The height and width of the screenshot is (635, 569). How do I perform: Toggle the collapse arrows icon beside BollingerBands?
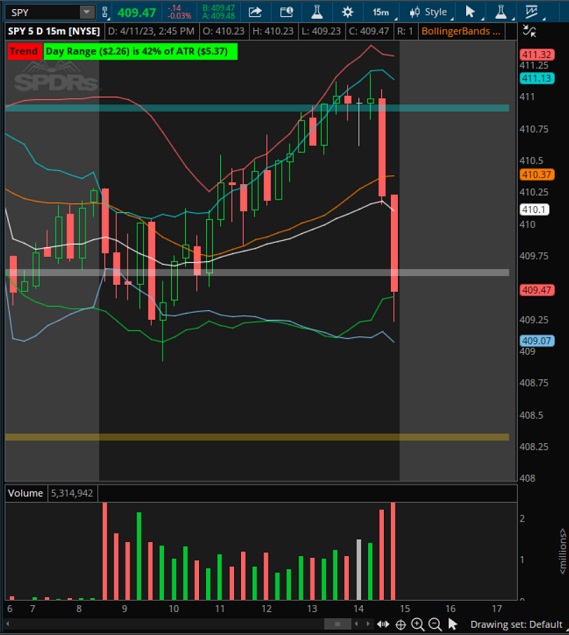529,31
